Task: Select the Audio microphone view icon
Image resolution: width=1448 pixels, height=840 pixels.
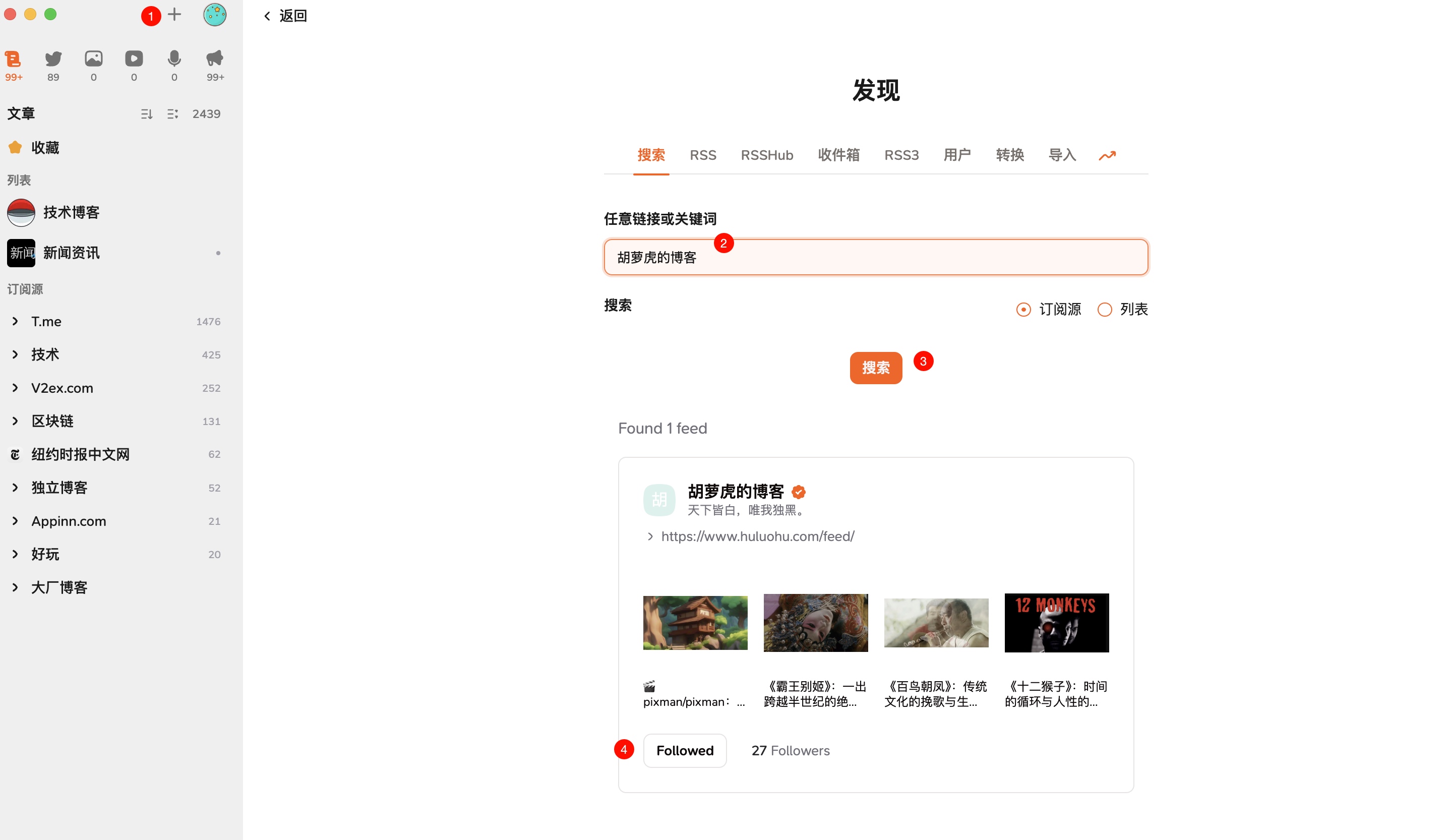Action: pyautogui.click(x=174, y=58)
